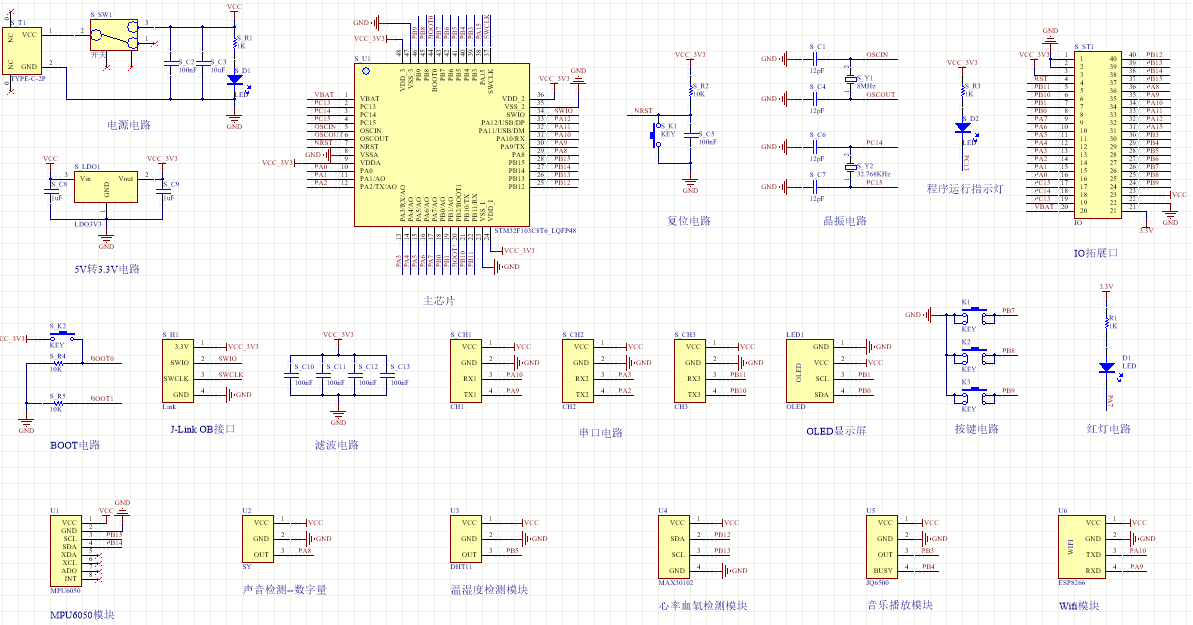Click the "晶振电路" section label

tap(845, 221)
